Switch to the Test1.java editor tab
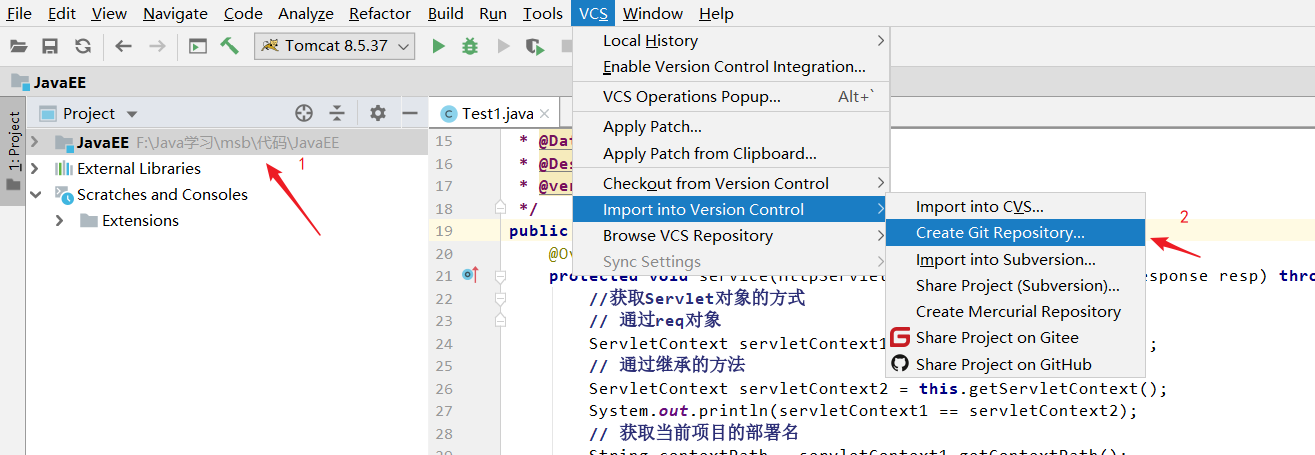1315x455 pixels. (x=497, y=114)
